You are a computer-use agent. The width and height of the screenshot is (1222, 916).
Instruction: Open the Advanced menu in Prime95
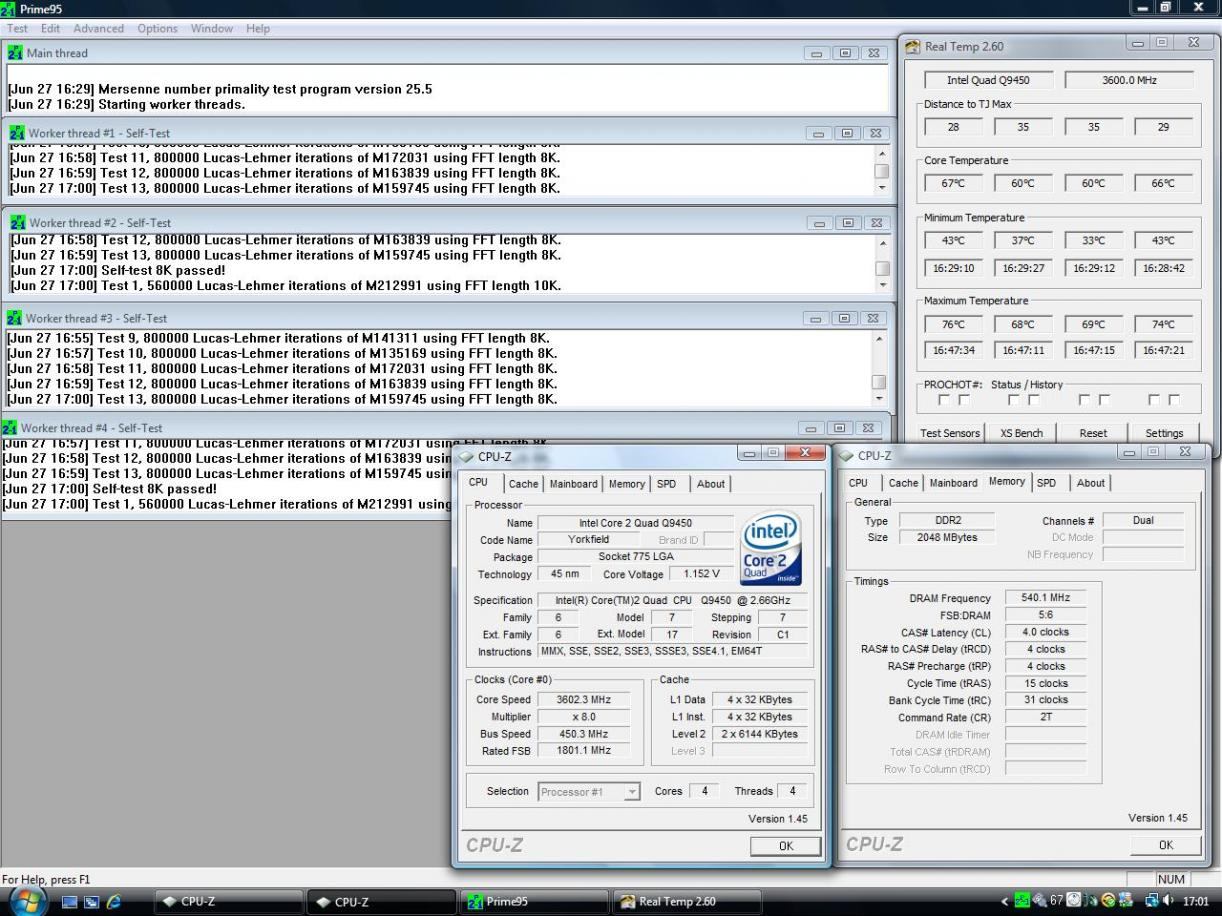99,29
